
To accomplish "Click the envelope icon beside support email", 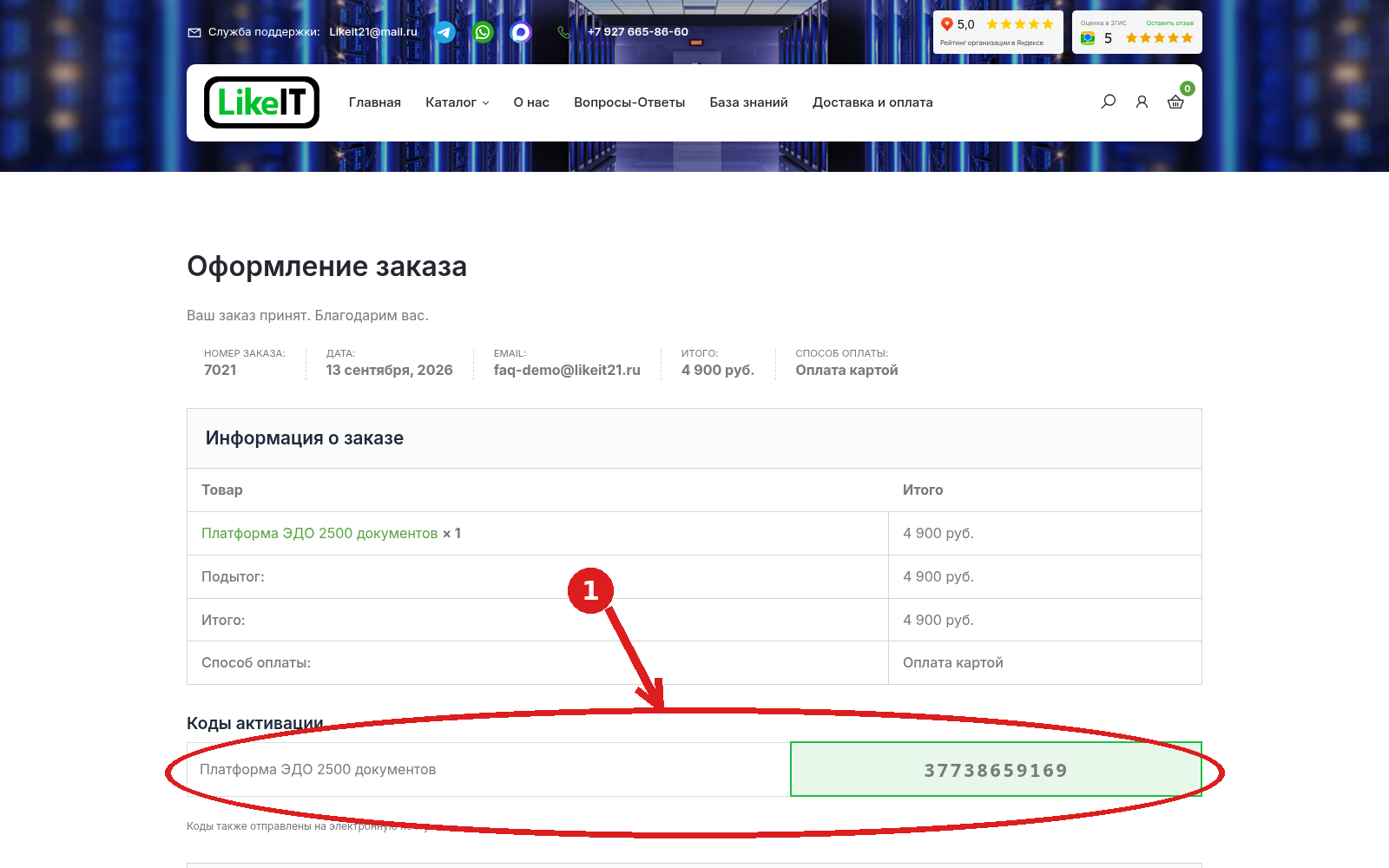I will (194, 32).
